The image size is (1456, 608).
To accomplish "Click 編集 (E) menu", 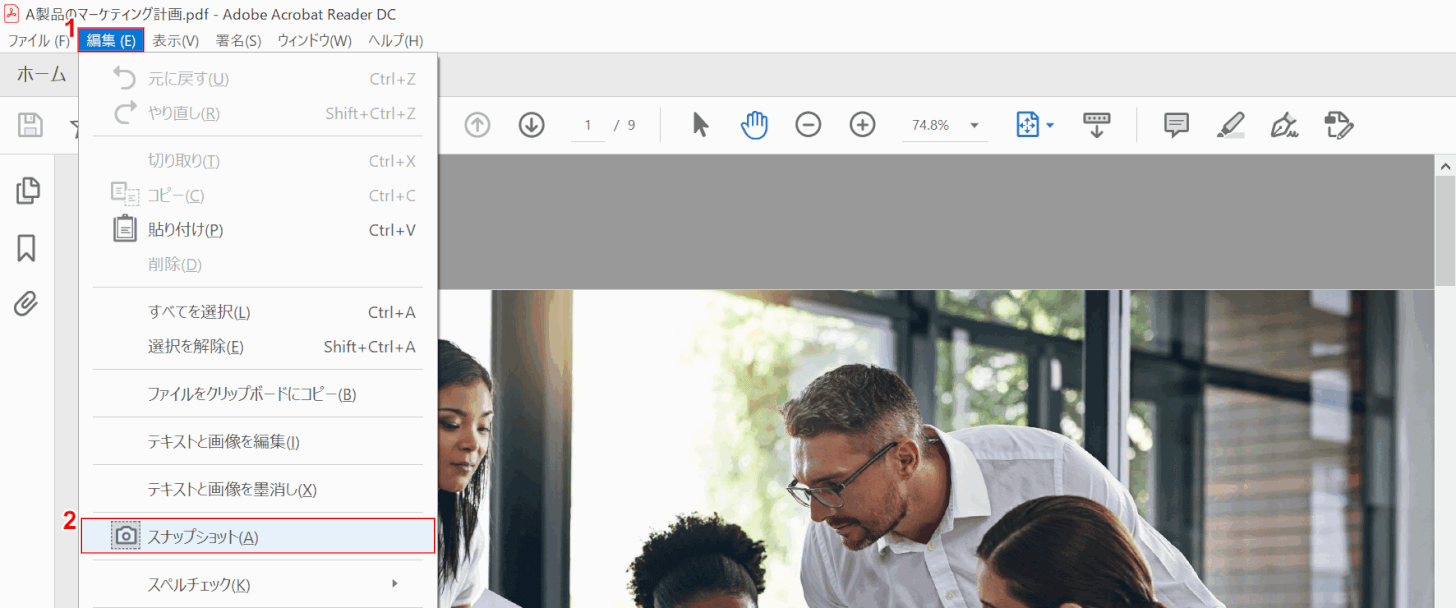I will pos(111,40).
